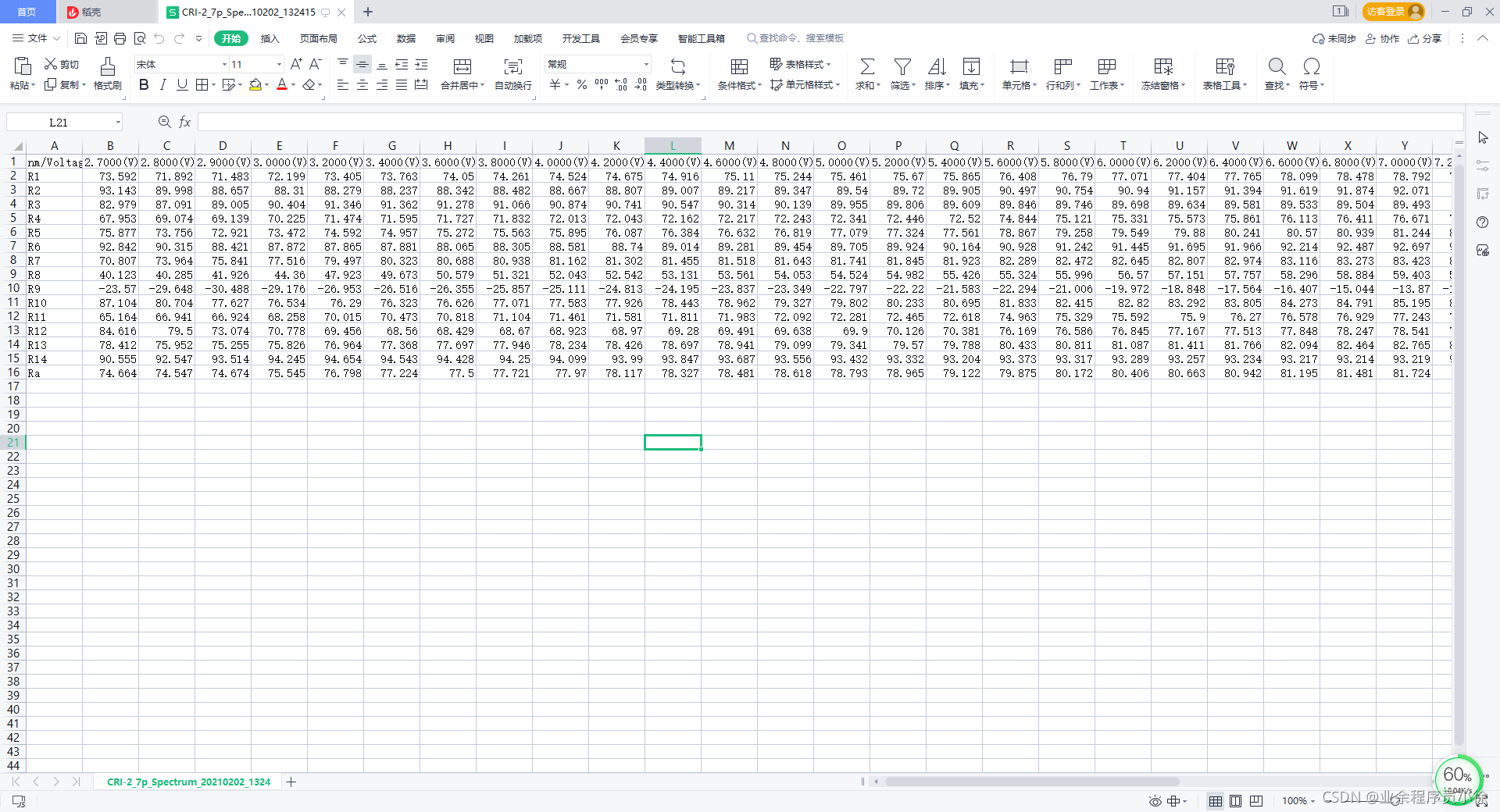This screenshot has width=1500, height=812.
Task: Click the Find (查找) magnifier icon
Action: pos(1277,66)
